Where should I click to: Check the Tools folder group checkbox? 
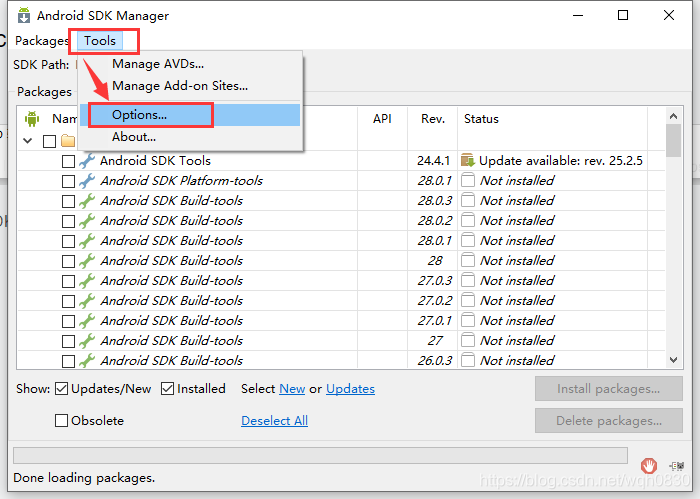click(49, 141)
